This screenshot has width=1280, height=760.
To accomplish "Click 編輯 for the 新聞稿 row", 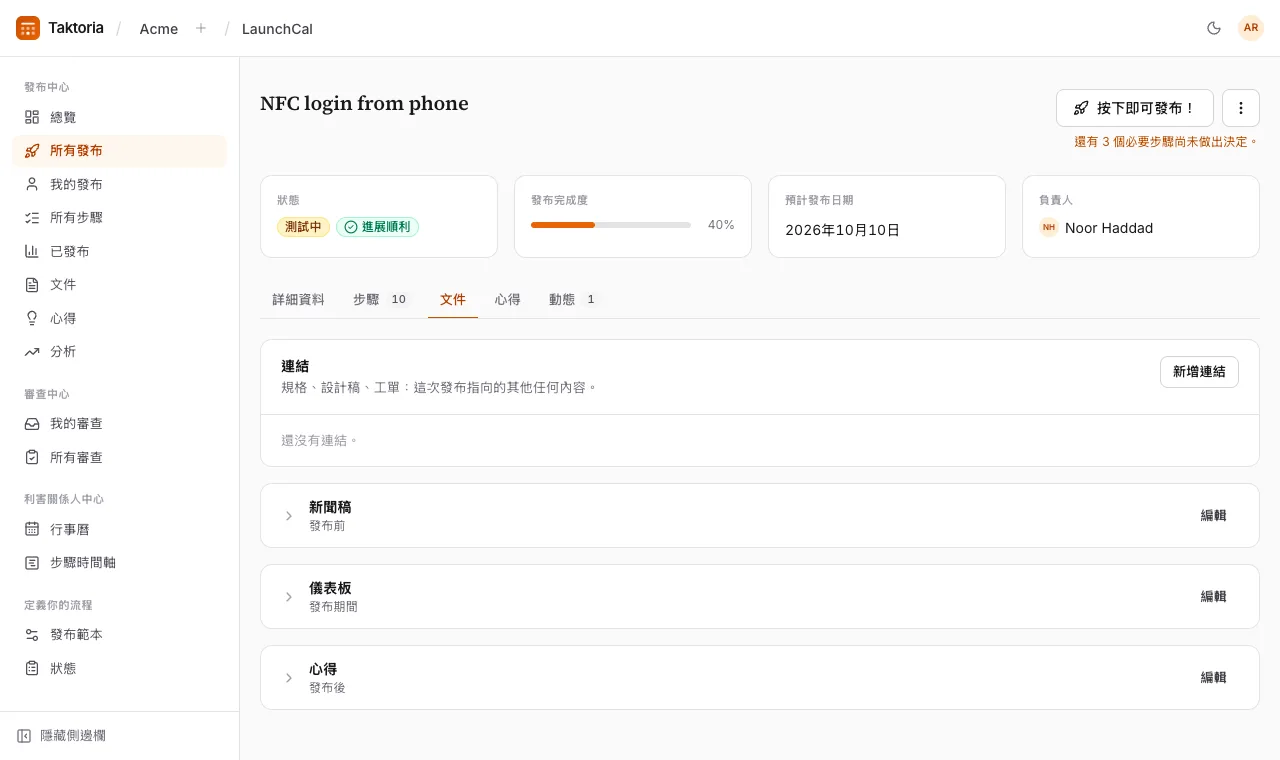I will (1213, 516).
